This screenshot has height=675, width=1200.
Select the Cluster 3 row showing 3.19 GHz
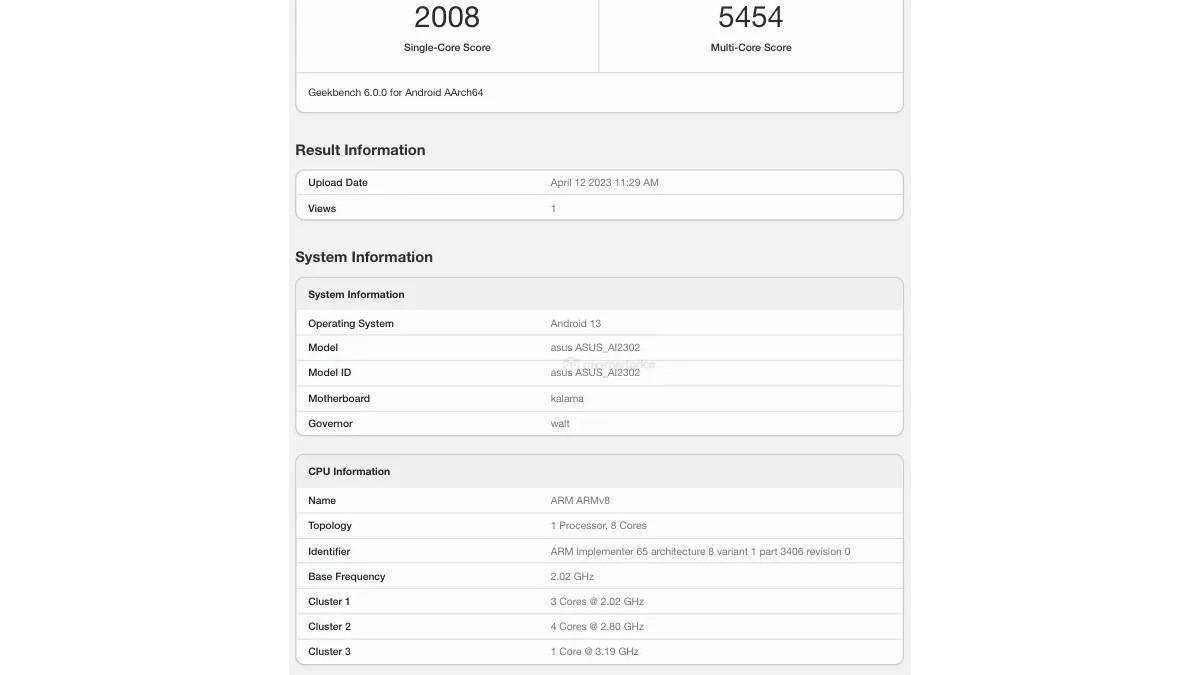coord(600,649)
